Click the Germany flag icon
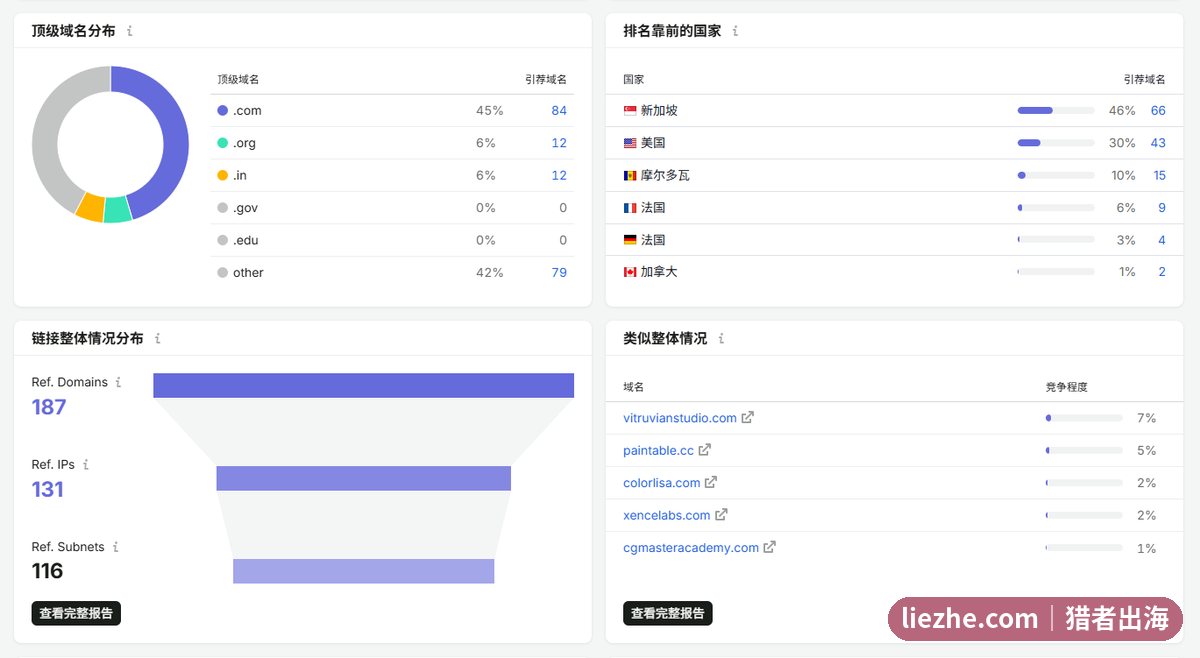Image resolution: width=1200 pixels, height=658 pixels. (630, 240)
